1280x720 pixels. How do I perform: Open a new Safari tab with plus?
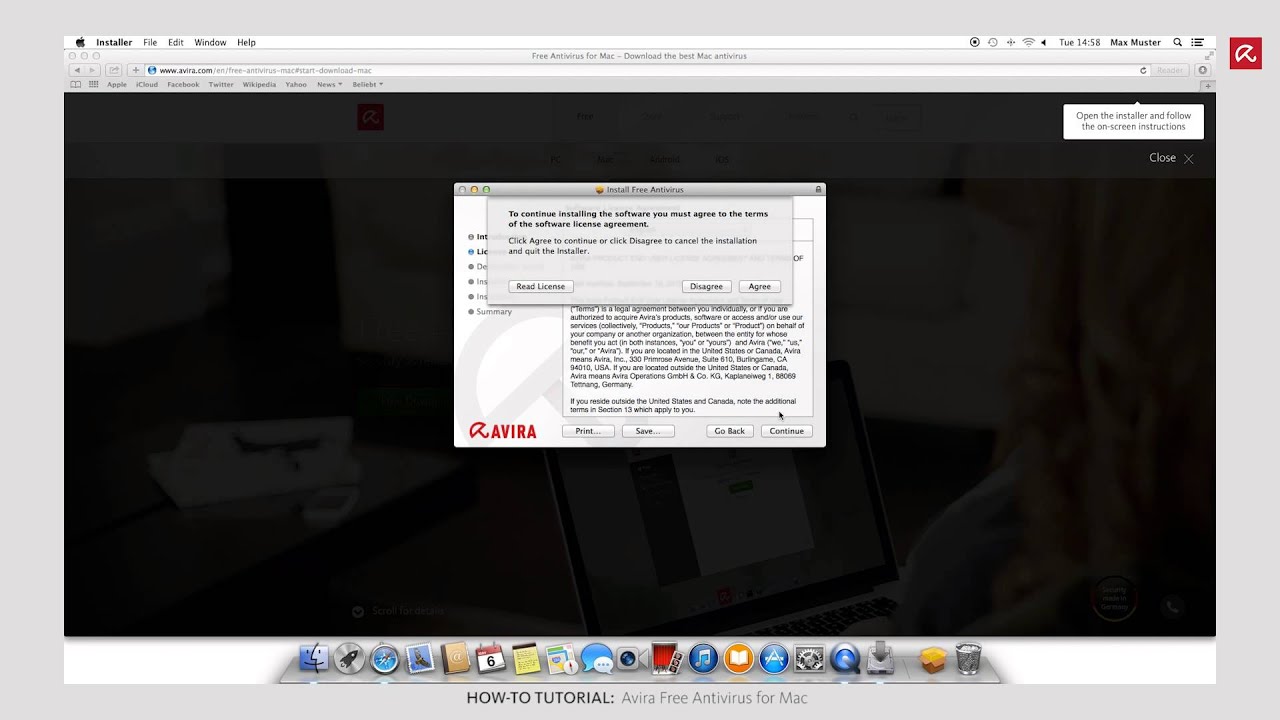click(x=1209, y=85)
